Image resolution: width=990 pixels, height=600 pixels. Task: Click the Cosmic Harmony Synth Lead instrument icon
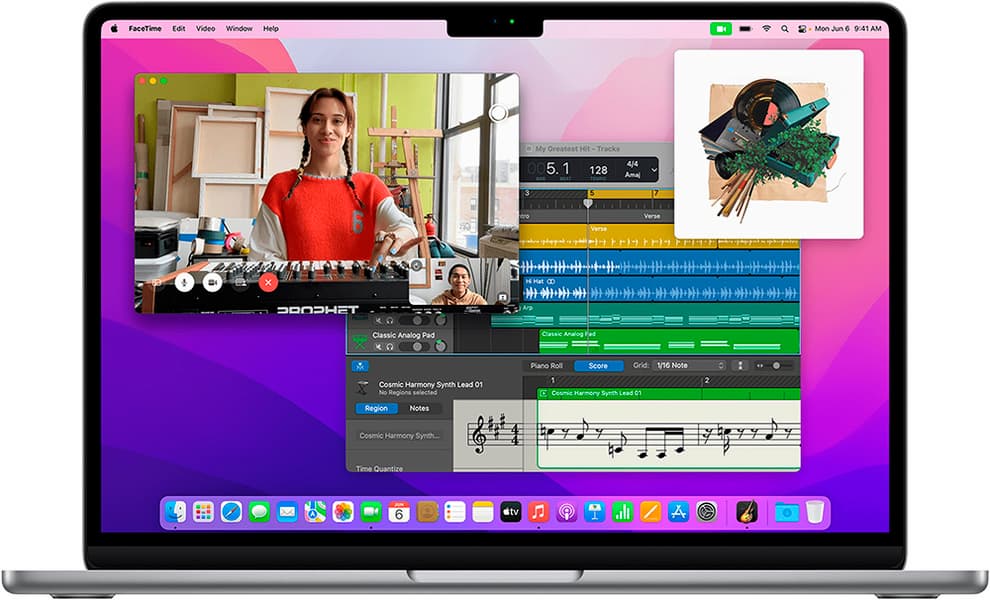[x=362, y=387]
